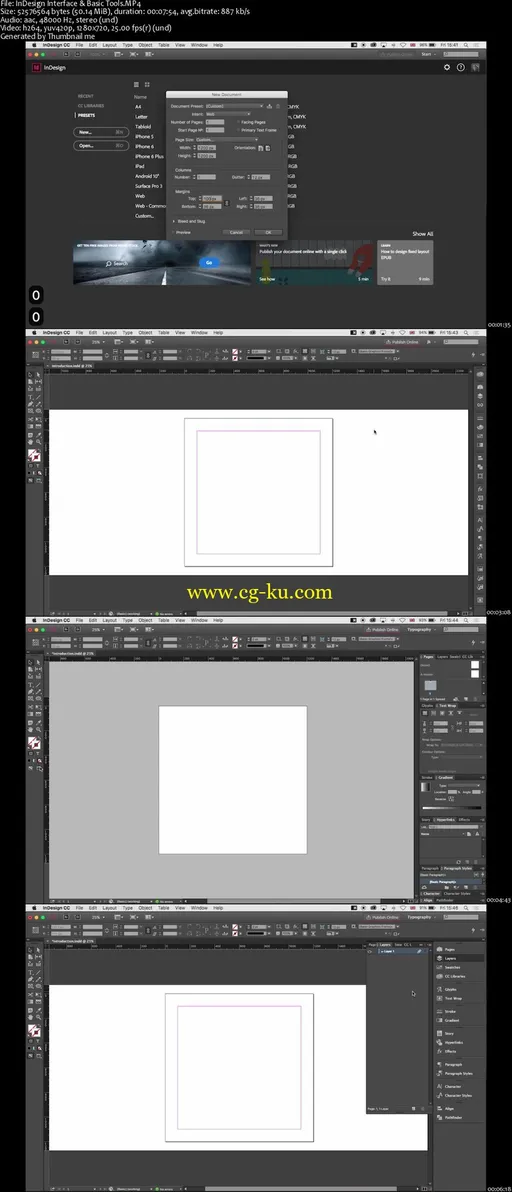Select landscape orientation in the New Document dialog

pyautogui.click(x=267, y=148)
